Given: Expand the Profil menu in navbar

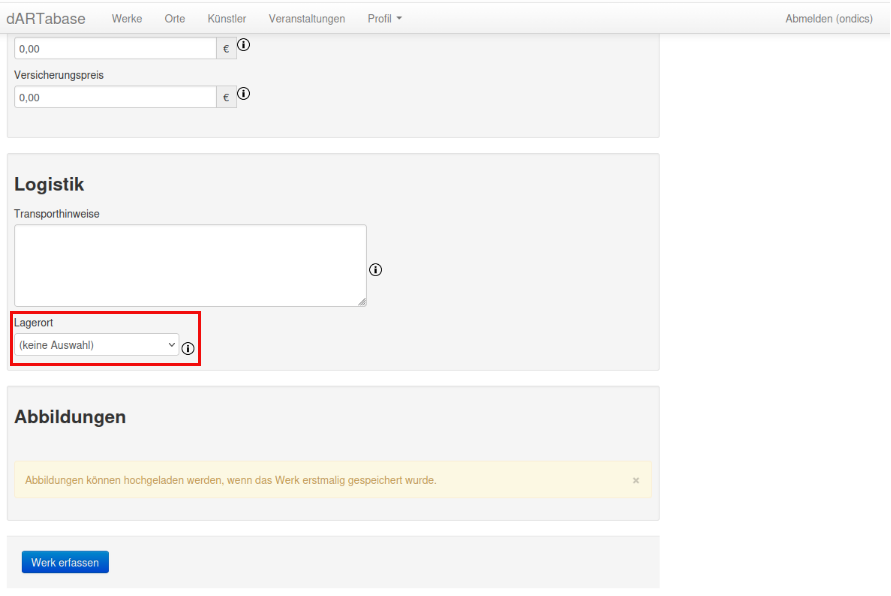Looking at the screenshot, I should tap(384, 19).
